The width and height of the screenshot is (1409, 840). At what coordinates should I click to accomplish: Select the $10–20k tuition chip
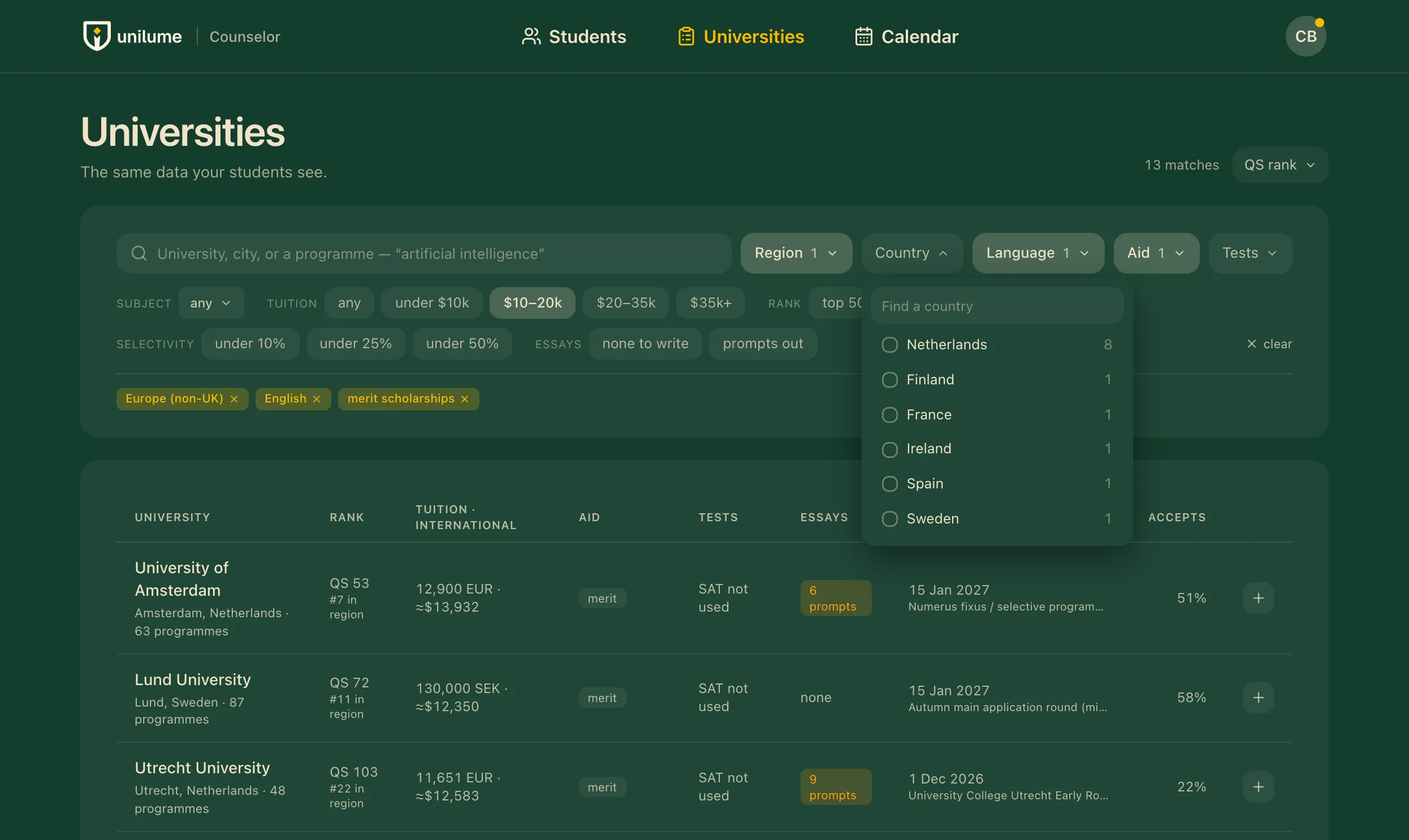[x=533, y=303]
